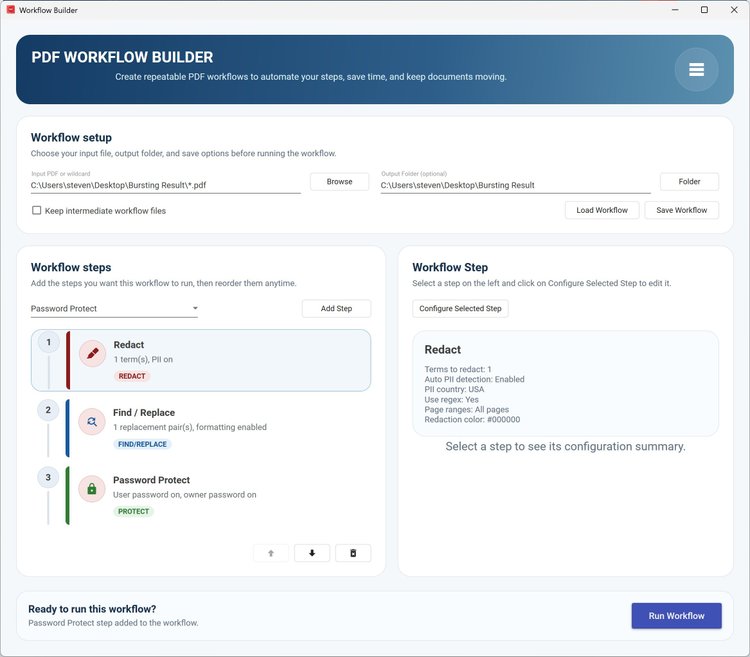Toggle Keep intermediate workflow files checkbox
Screen dimensions: 750x657
point(36,210)
